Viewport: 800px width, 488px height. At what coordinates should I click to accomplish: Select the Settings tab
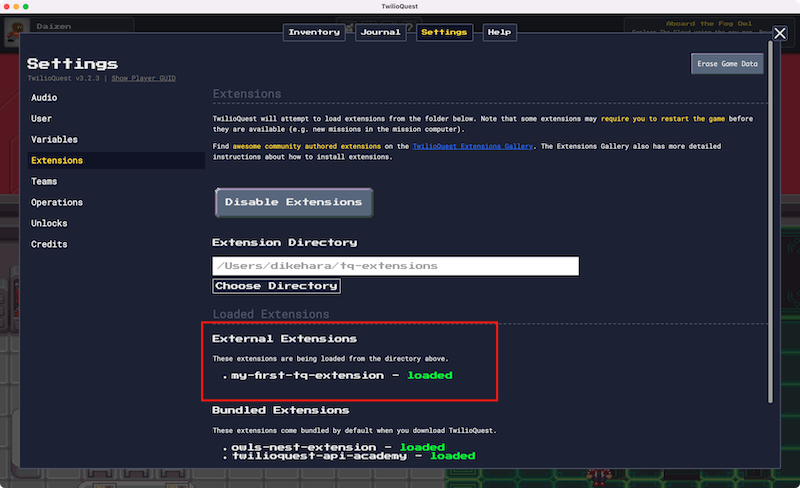(444, 32)
